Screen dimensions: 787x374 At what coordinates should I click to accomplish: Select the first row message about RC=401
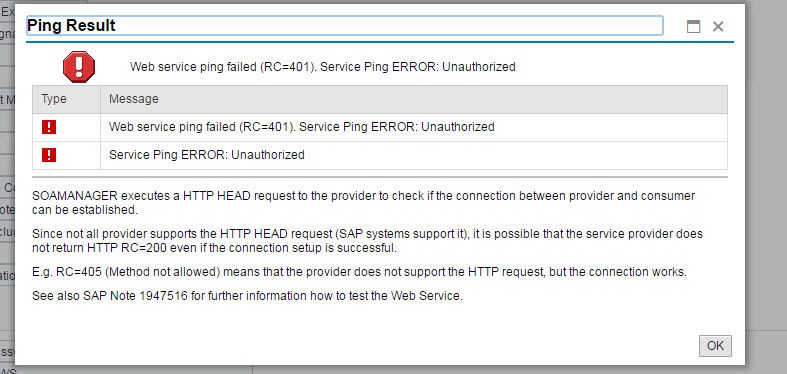[x=302, y=127]
